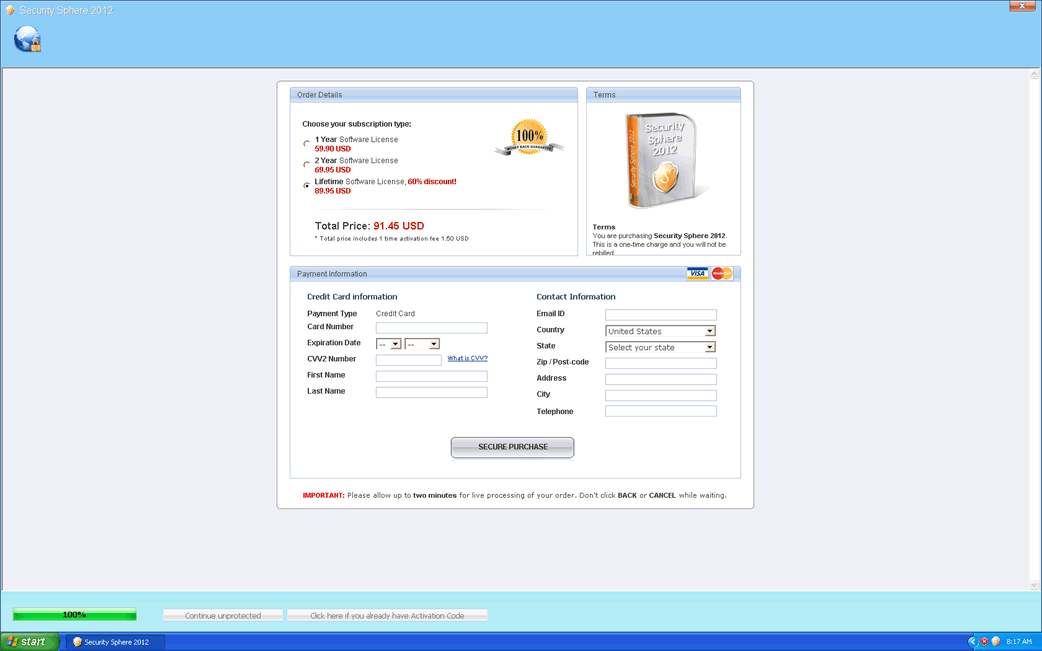1042x651 pixels.
Task: Click the red alert shield in the system tray
Action: point(984,641)
